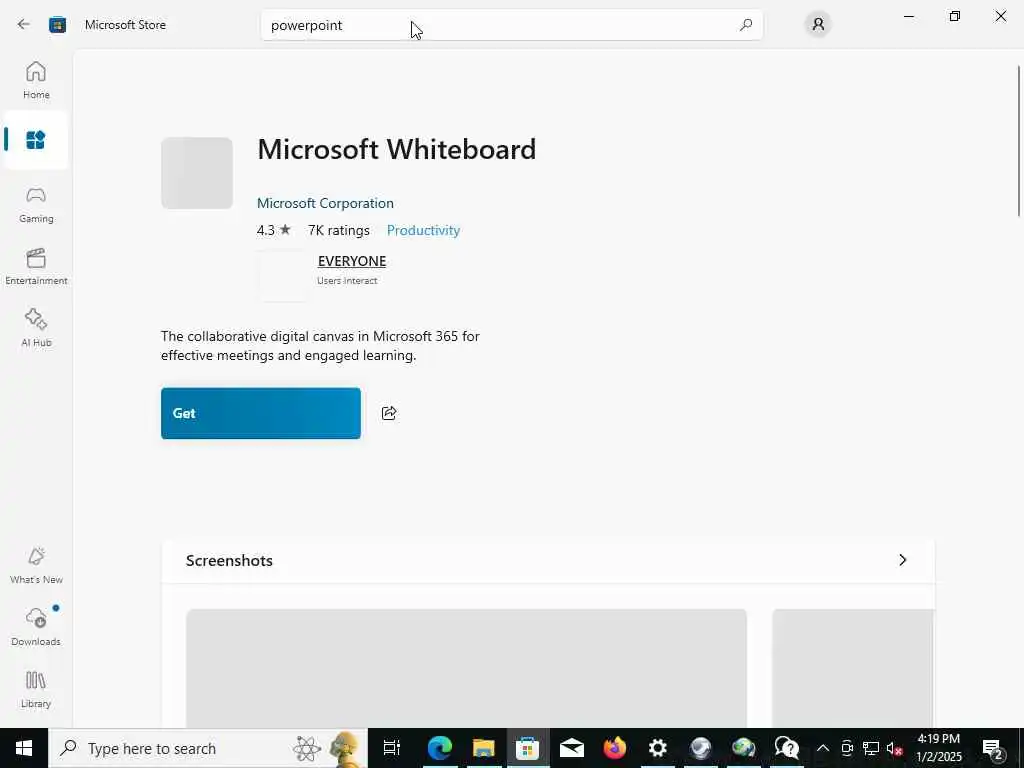Open AI Hub in the sidebar

(36, 328)
